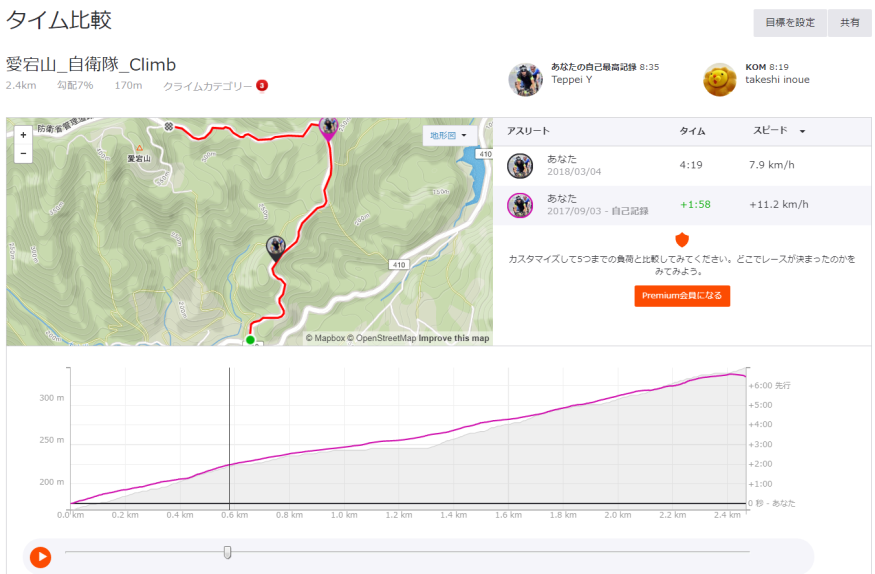Click the 共有 share button
The image size is (875, 574).
tap(849, 23)
